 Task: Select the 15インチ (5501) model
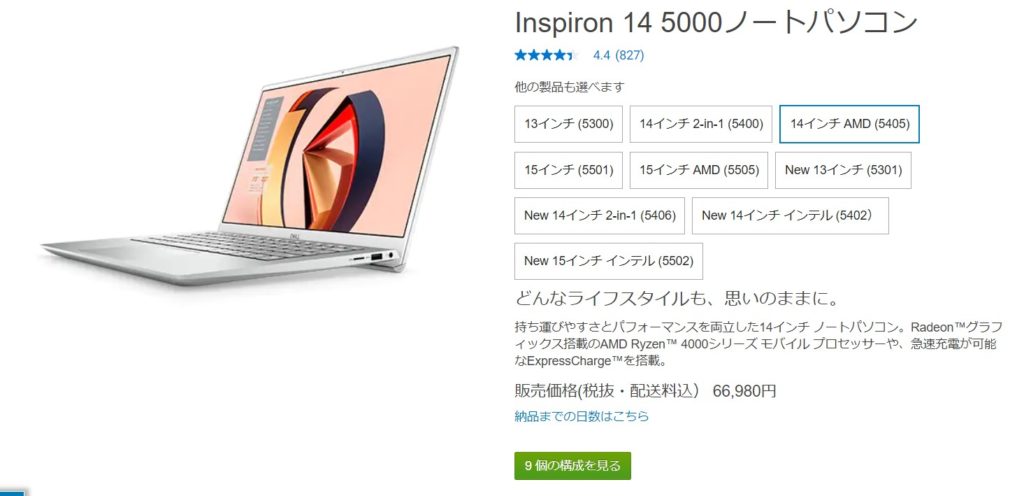click(x=568, y=170)
